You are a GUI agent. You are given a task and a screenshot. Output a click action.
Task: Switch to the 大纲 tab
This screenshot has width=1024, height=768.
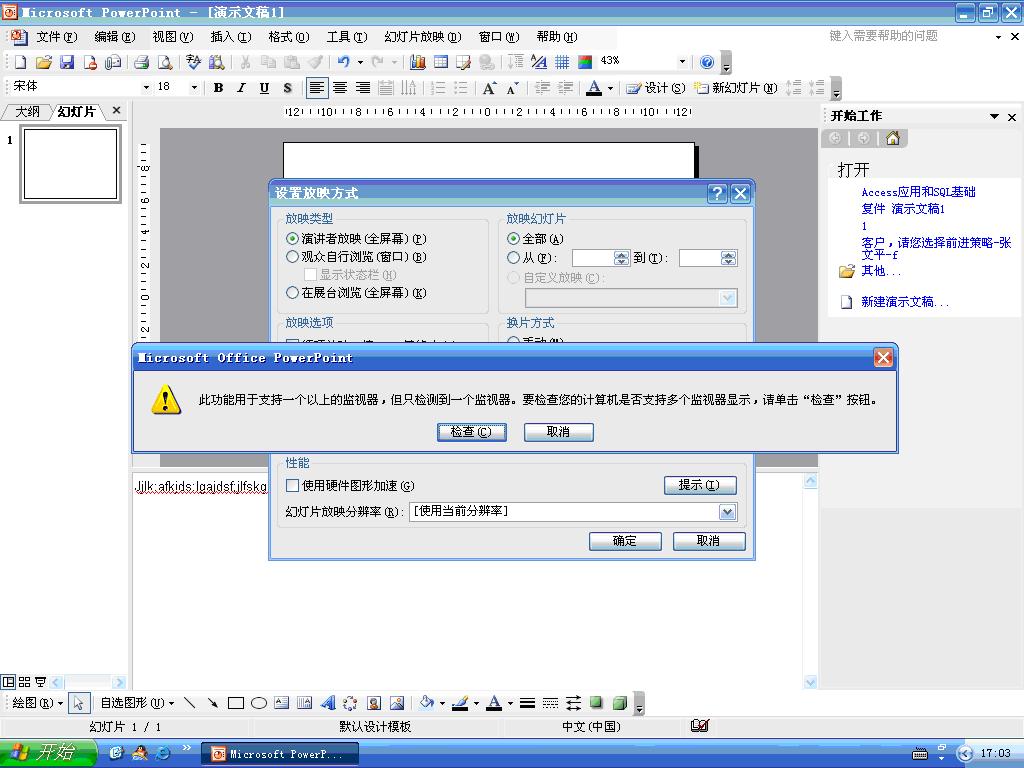coord(27,112)
